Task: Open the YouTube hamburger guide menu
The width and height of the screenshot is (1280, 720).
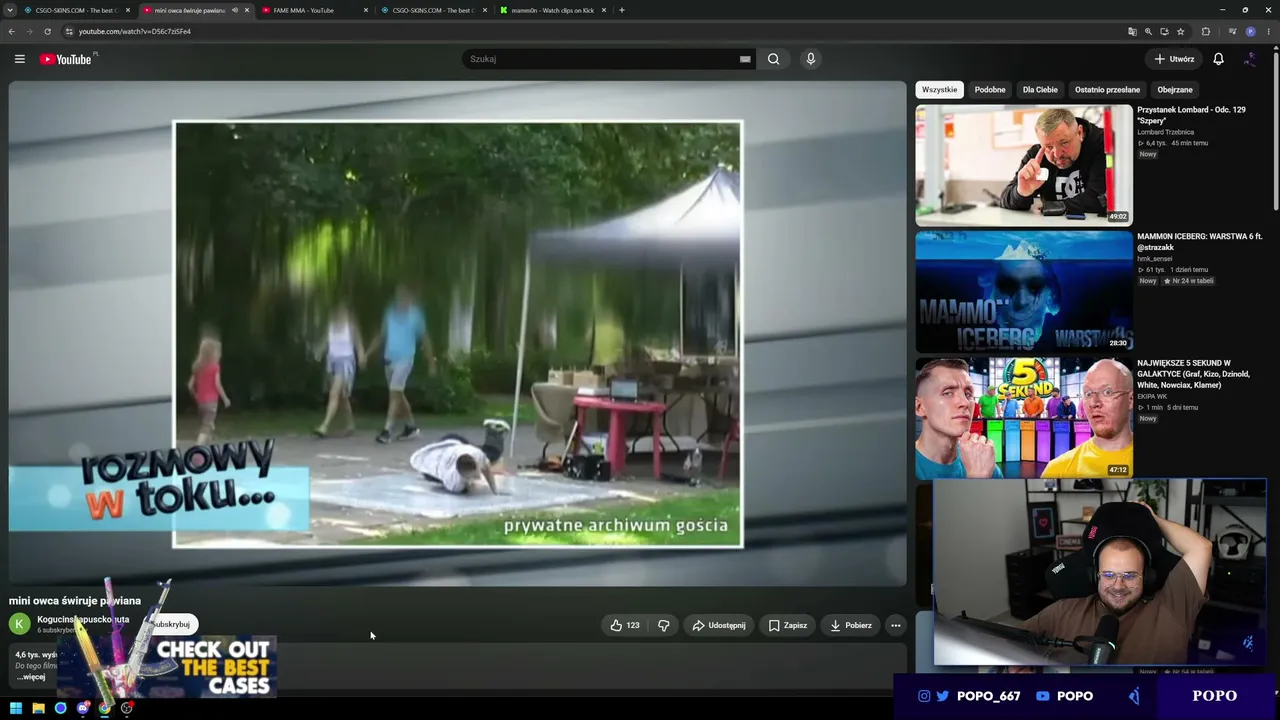Action: pos(19,59)
